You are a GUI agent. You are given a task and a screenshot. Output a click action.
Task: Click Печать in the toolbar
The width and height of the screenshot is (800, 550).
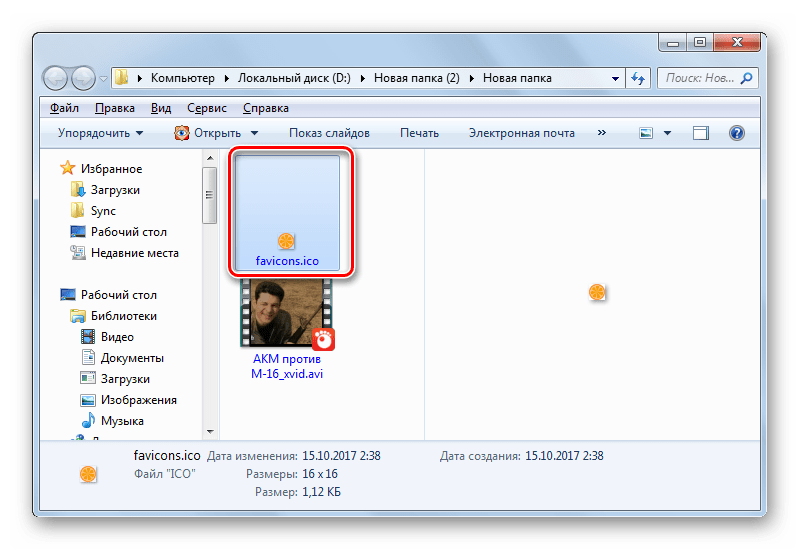coord(419,133)
